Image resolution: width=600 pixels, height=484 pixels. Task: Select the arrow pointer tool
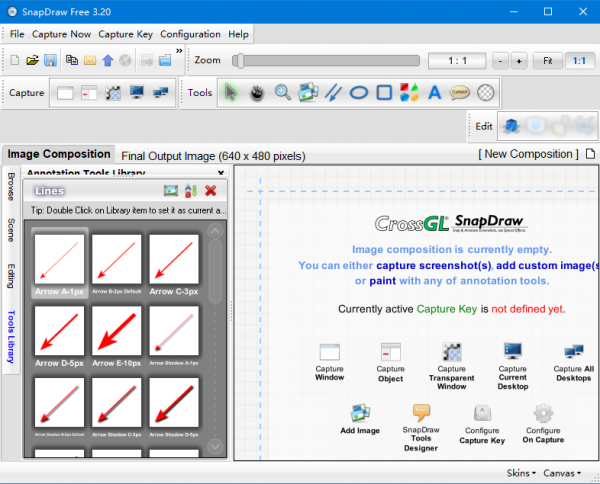[231, 93]
